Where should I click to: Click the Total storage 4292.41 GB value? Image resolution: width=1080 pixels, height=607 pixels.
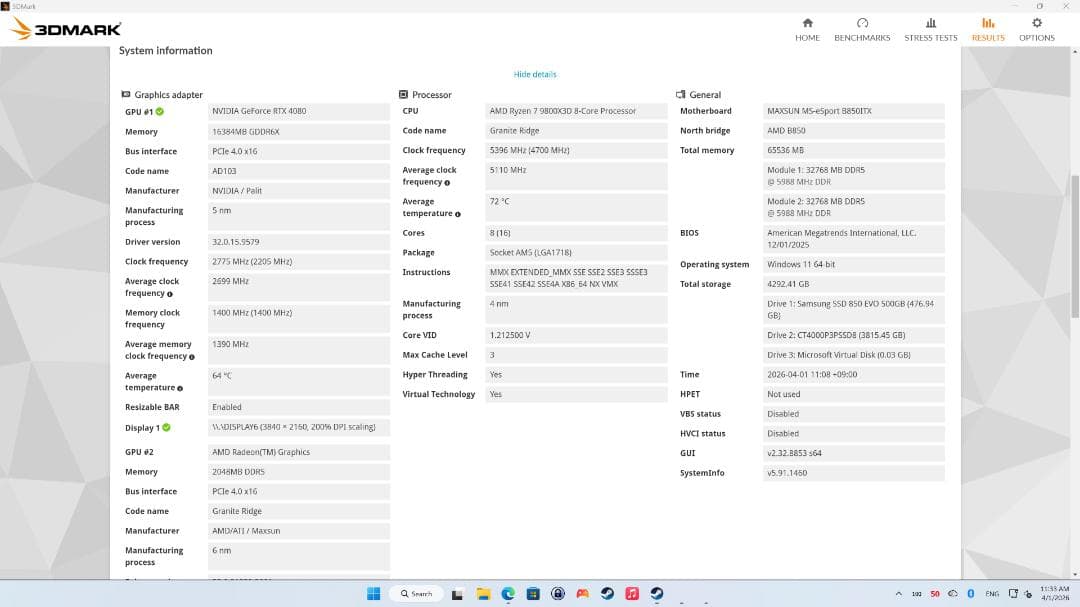pyautogui.click(x=853, y=284)
